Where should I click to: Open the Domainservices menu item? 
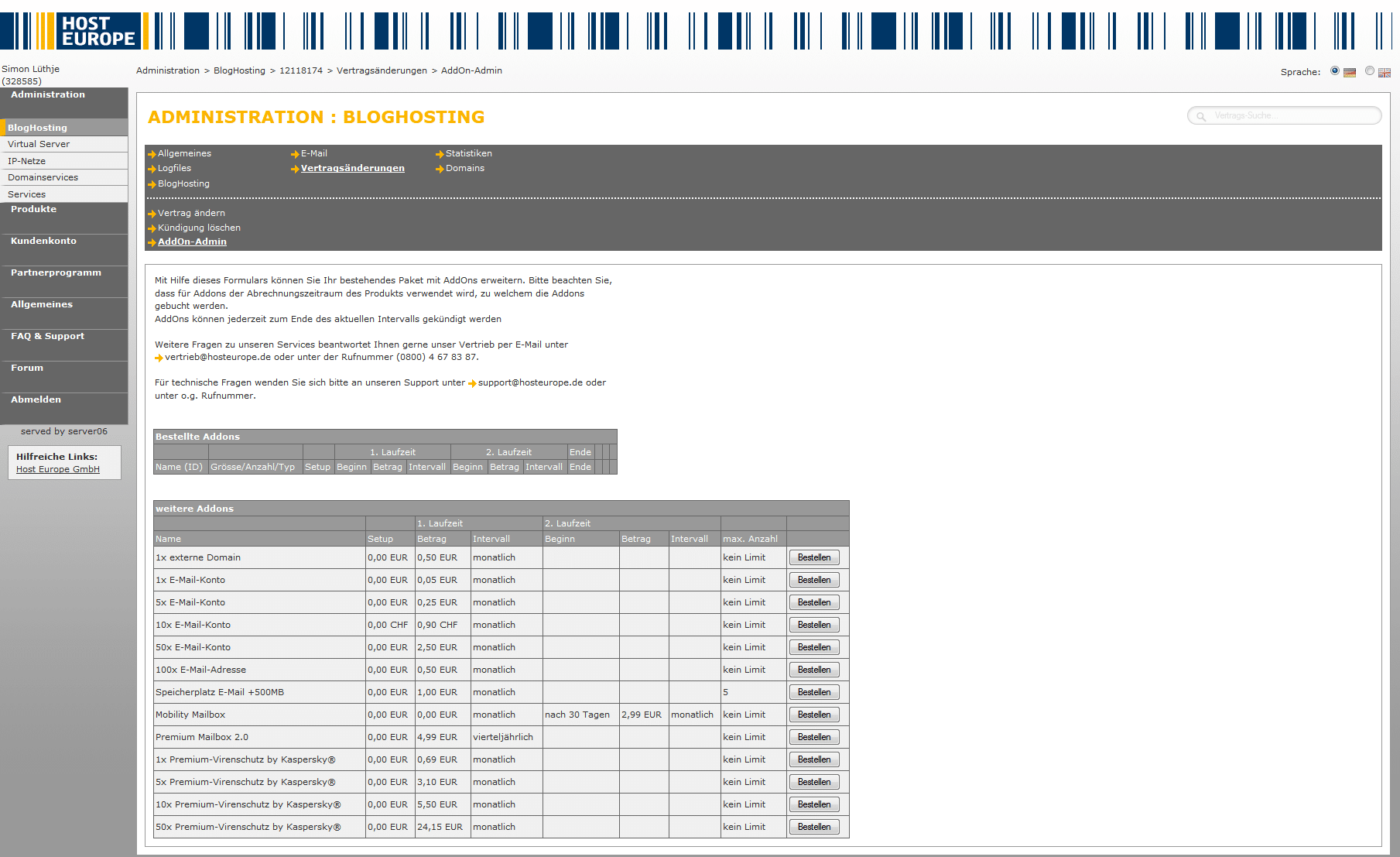43,177
